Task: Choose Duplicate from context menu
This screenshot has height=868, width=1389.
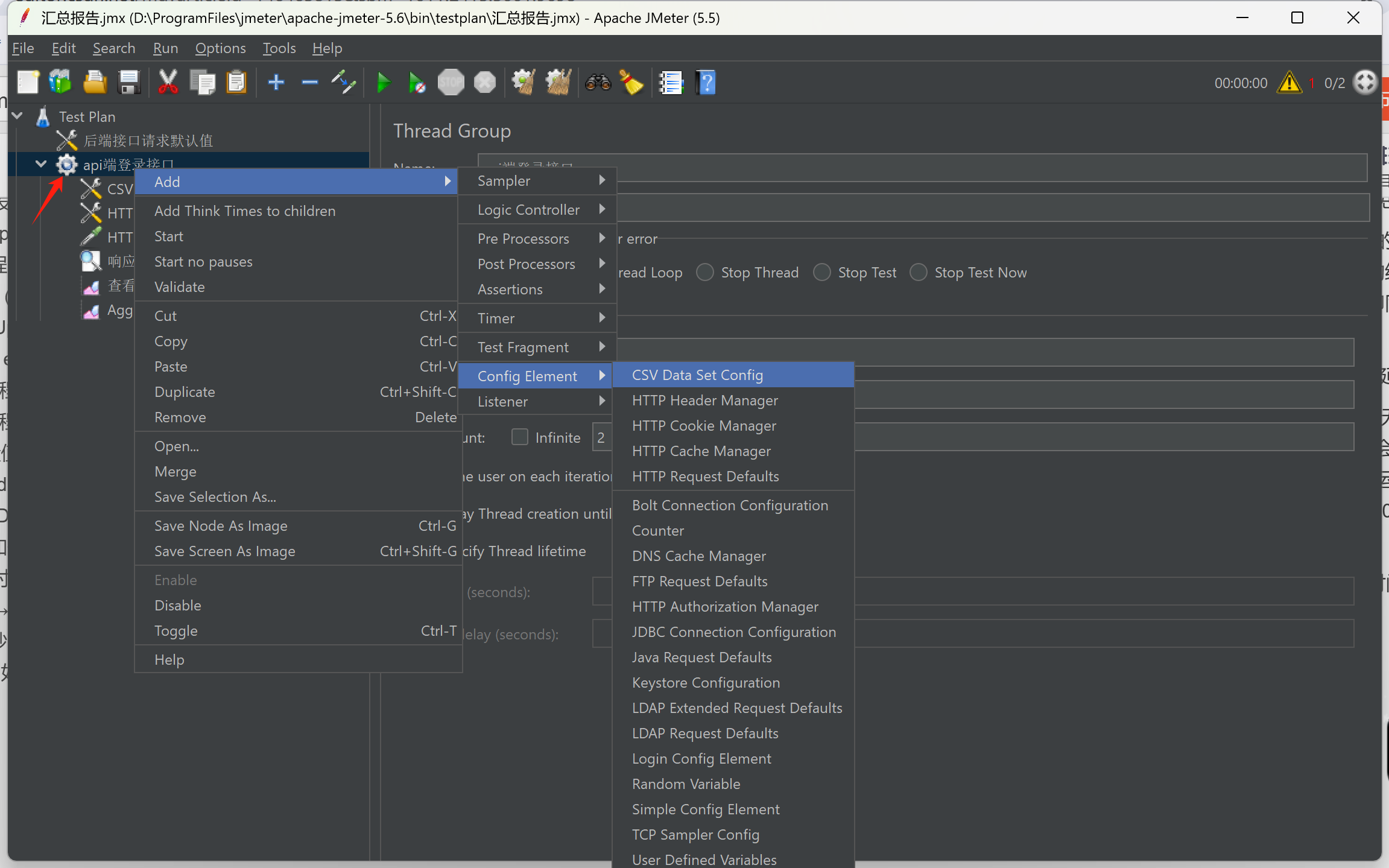Action: [298, 392]
